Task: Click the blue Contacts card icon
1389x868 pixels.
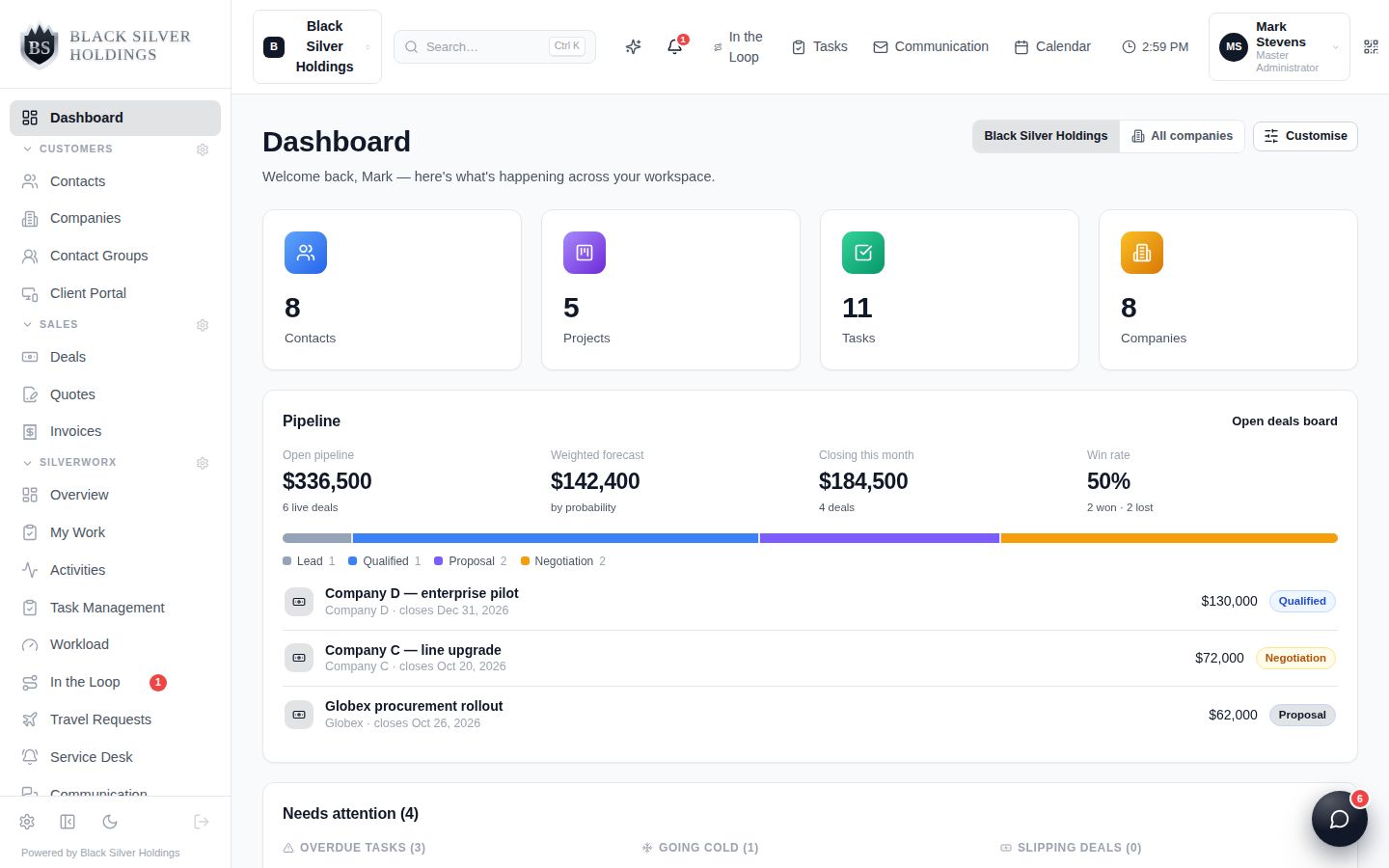Action: point(306,253)
